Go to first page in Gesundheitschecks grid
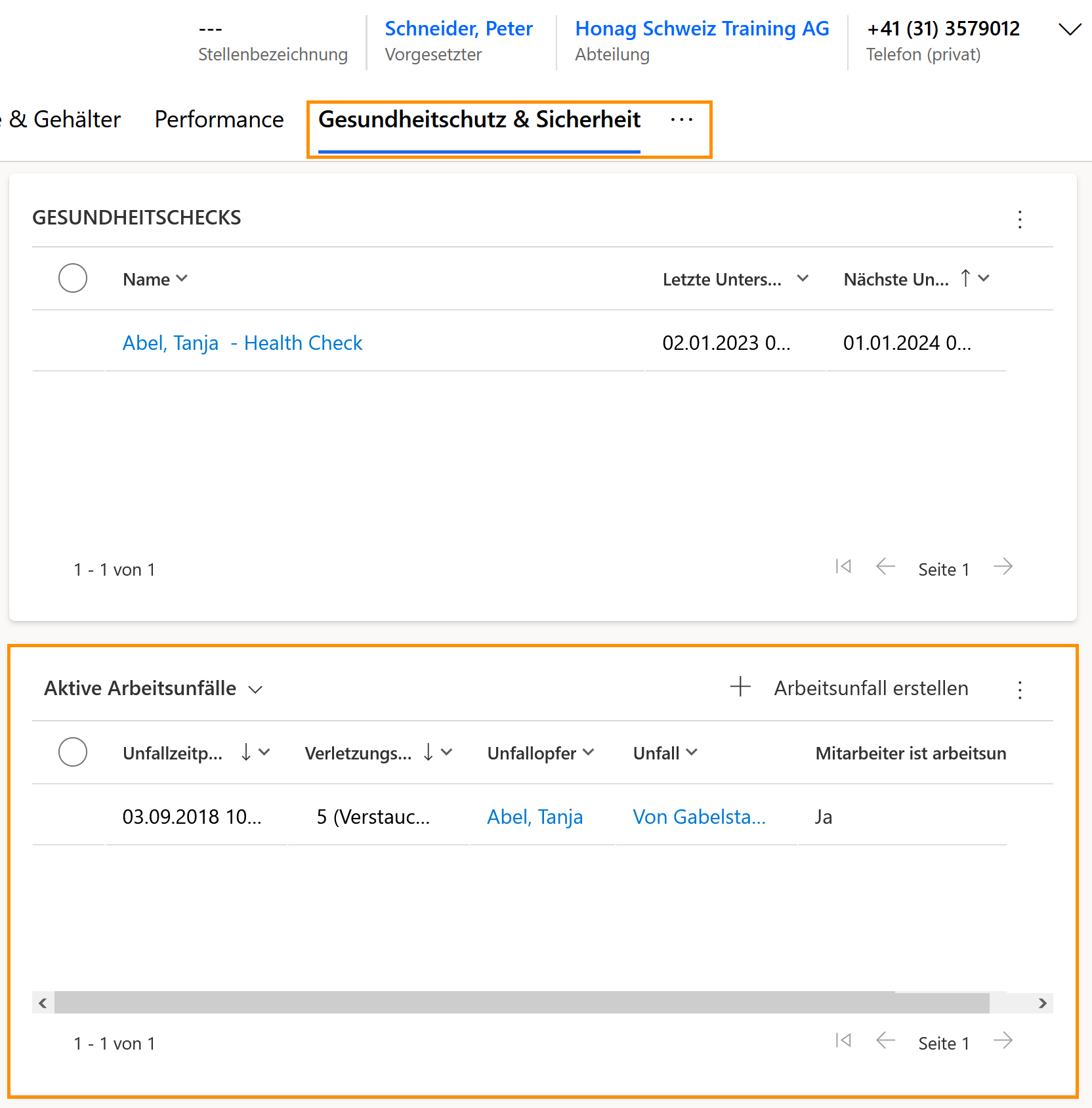 coord(843,566)
